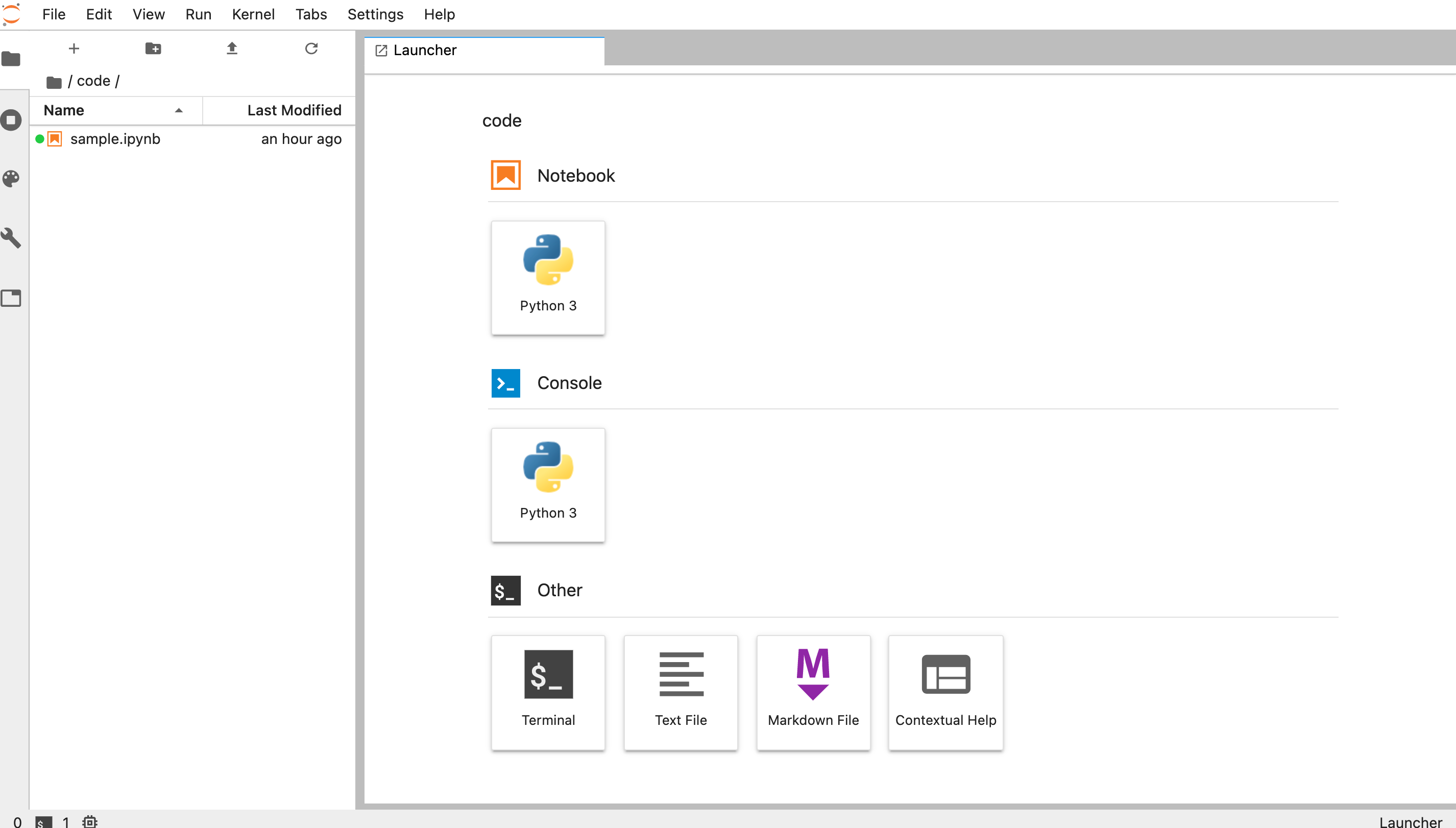Open a new Terminal from launcher
Image resolution: width=1456 pixels, height=828 pixels.
pyautogui.click(x=548, y=692)
